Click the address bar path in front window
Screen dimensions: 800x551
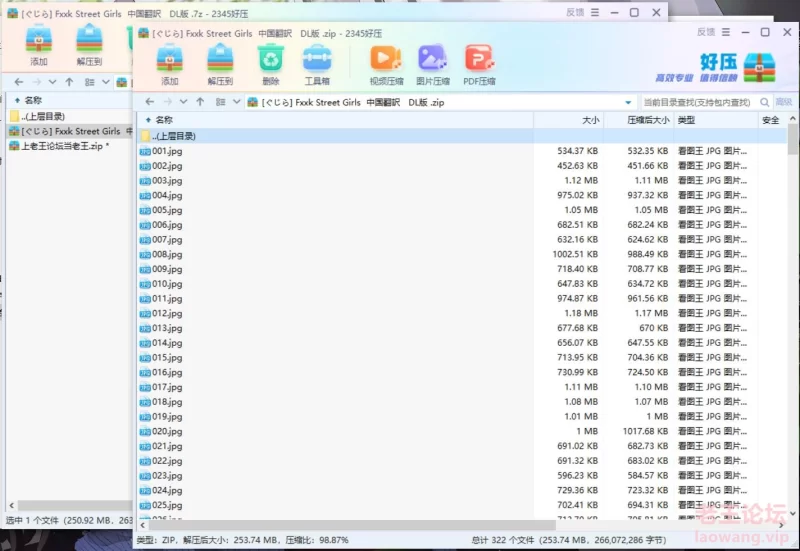[x=353, y=103]
